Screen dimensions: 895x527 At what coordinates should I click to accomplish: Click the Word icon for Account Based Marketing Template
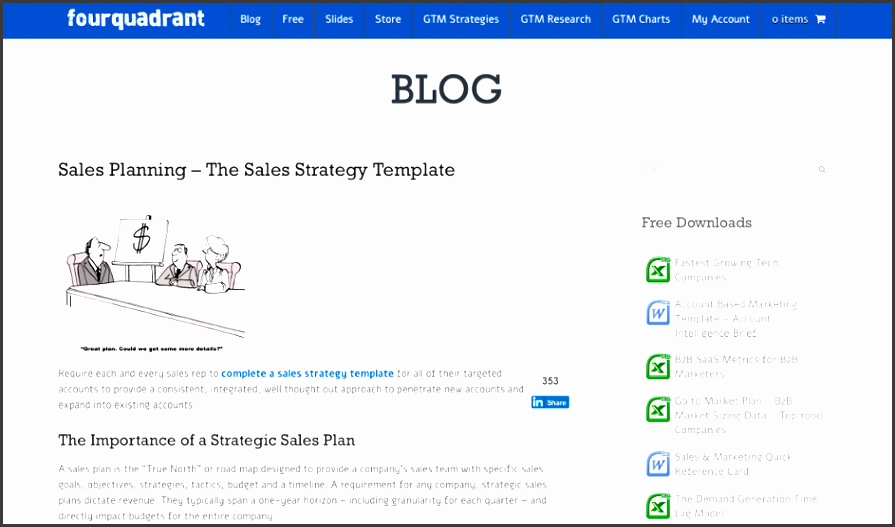click(x=657, y=313)
